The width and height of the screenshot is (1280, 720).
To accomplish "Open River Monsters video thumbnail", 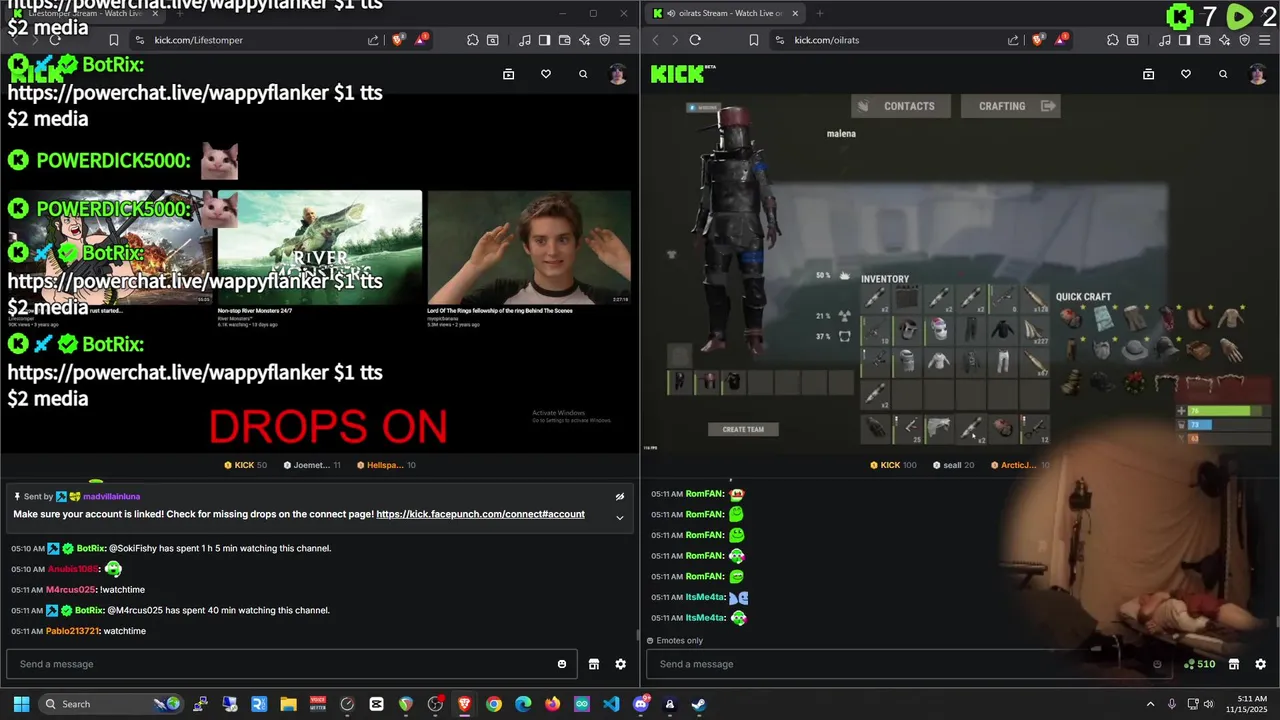I will [320, 247].
